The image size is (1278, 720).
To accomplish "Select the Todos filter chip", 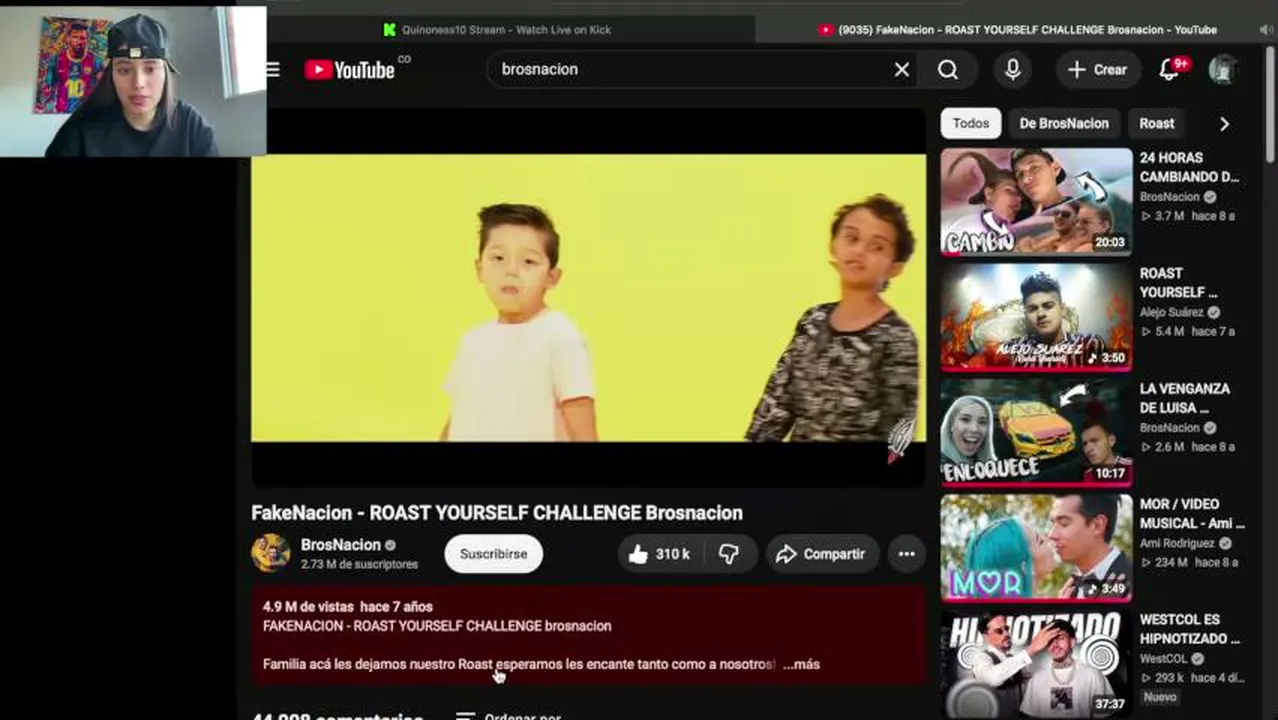I will pyautogui.click(x=970, y=123).
